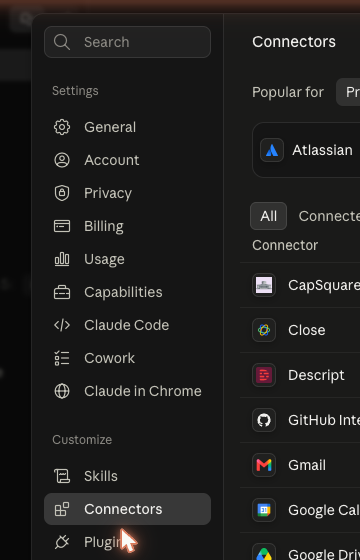Select Connectors customize label
This screenshot has width=360, height=560.
(x=123, y=509)
